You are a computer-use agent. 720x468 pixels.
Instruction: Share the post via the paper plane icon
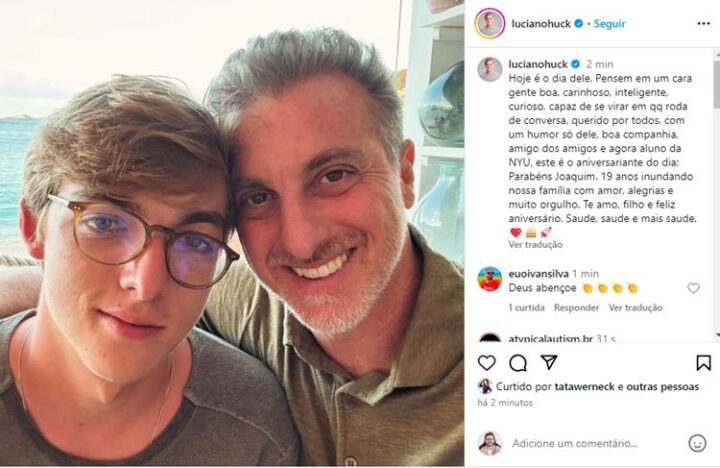[x=549, y=363]
